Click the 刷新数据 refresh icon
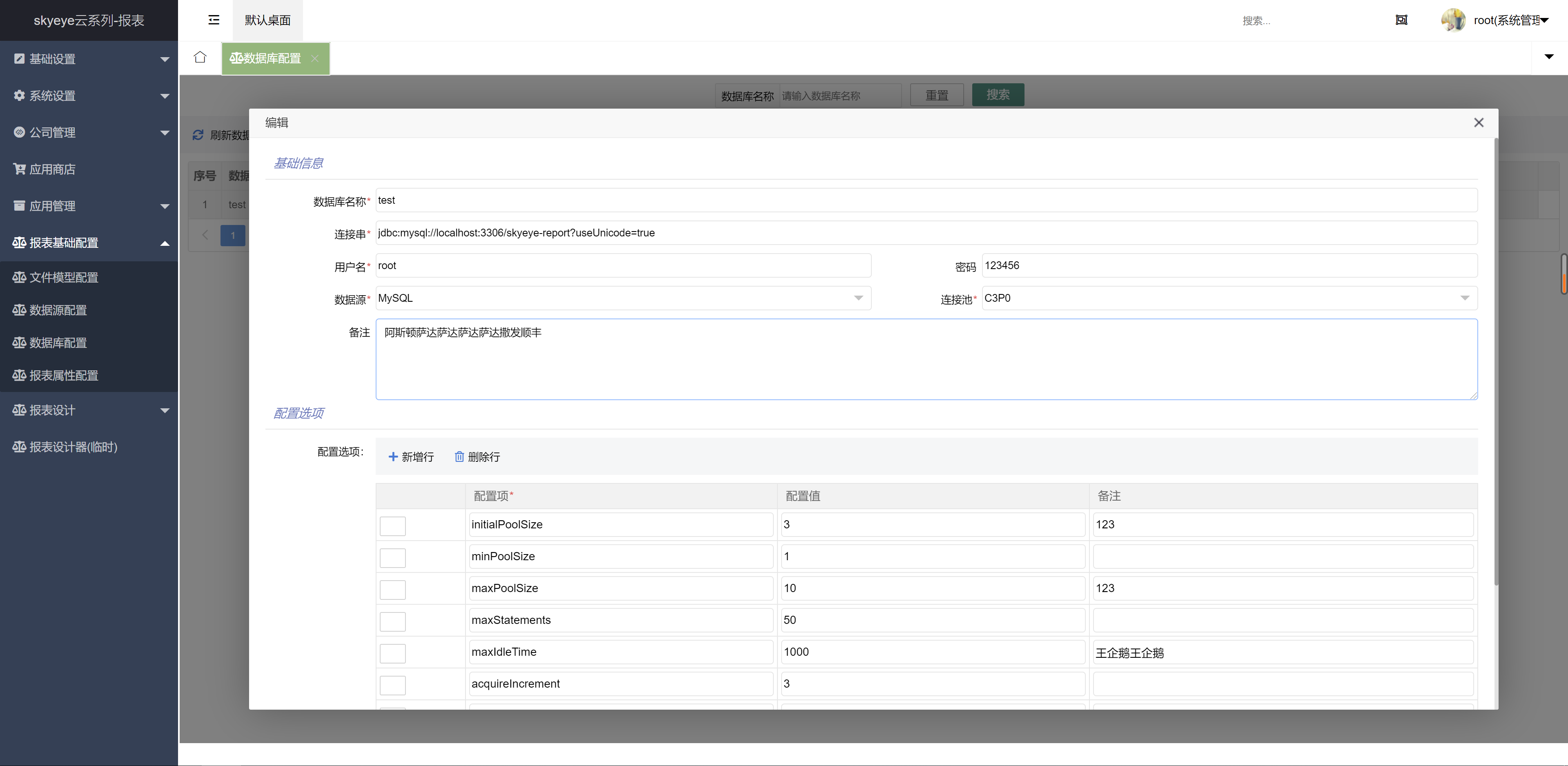Image resolution: width=1568 pixels, height=766 pixels. [198, 135]
